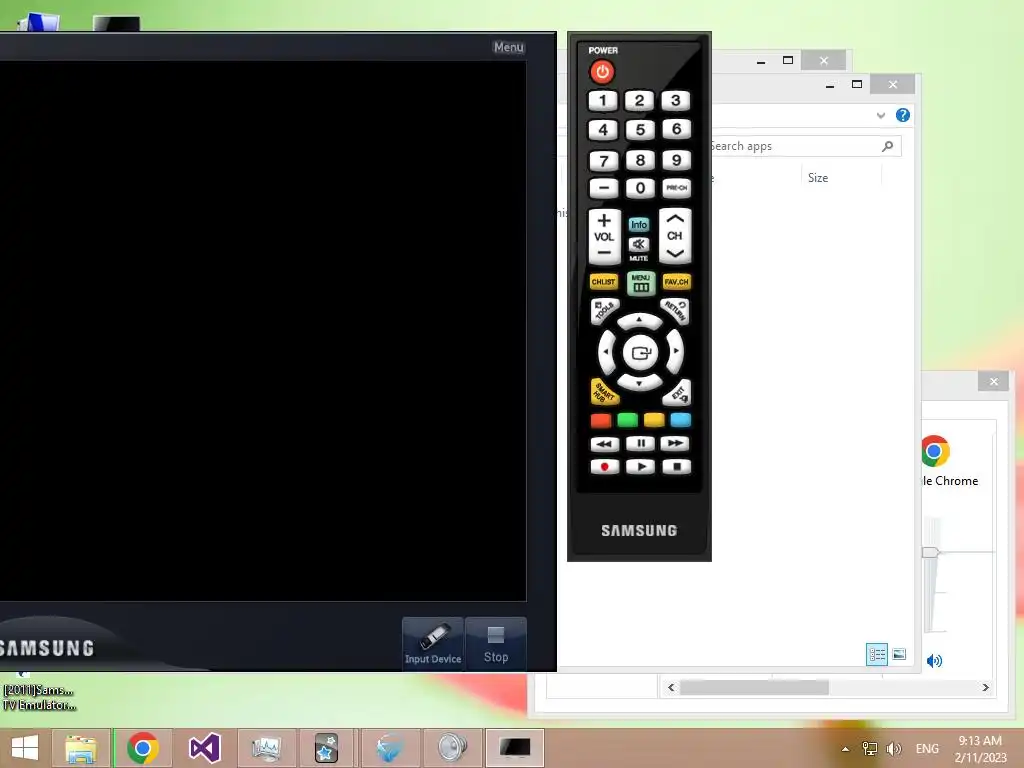Click the remote's up arrow key
1024x768 pixels.
coord(639,321)
